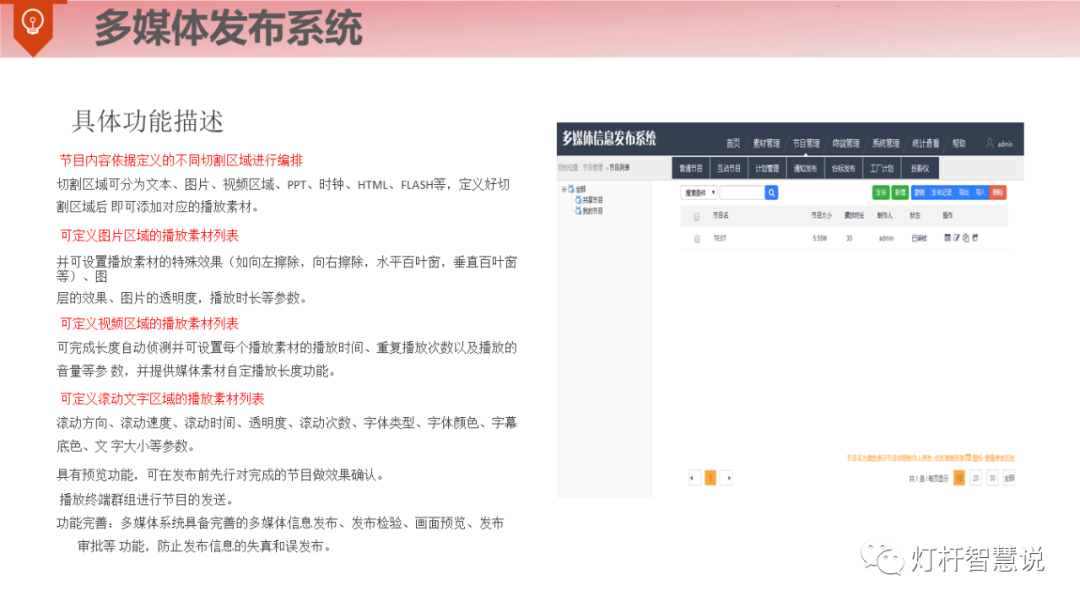Click the 发布记录 publish history link
This screenshot has height=607, width=1080.
click(x=939, y=193)
